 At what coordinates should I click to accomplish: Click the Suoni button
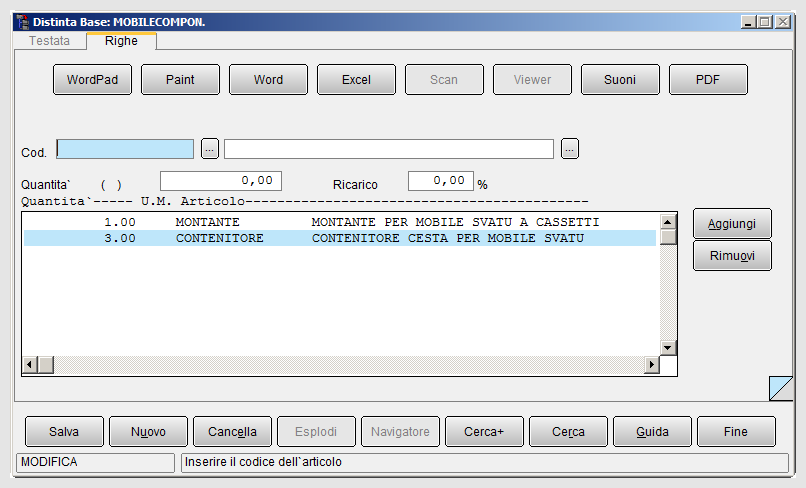(x=620, y=80)
